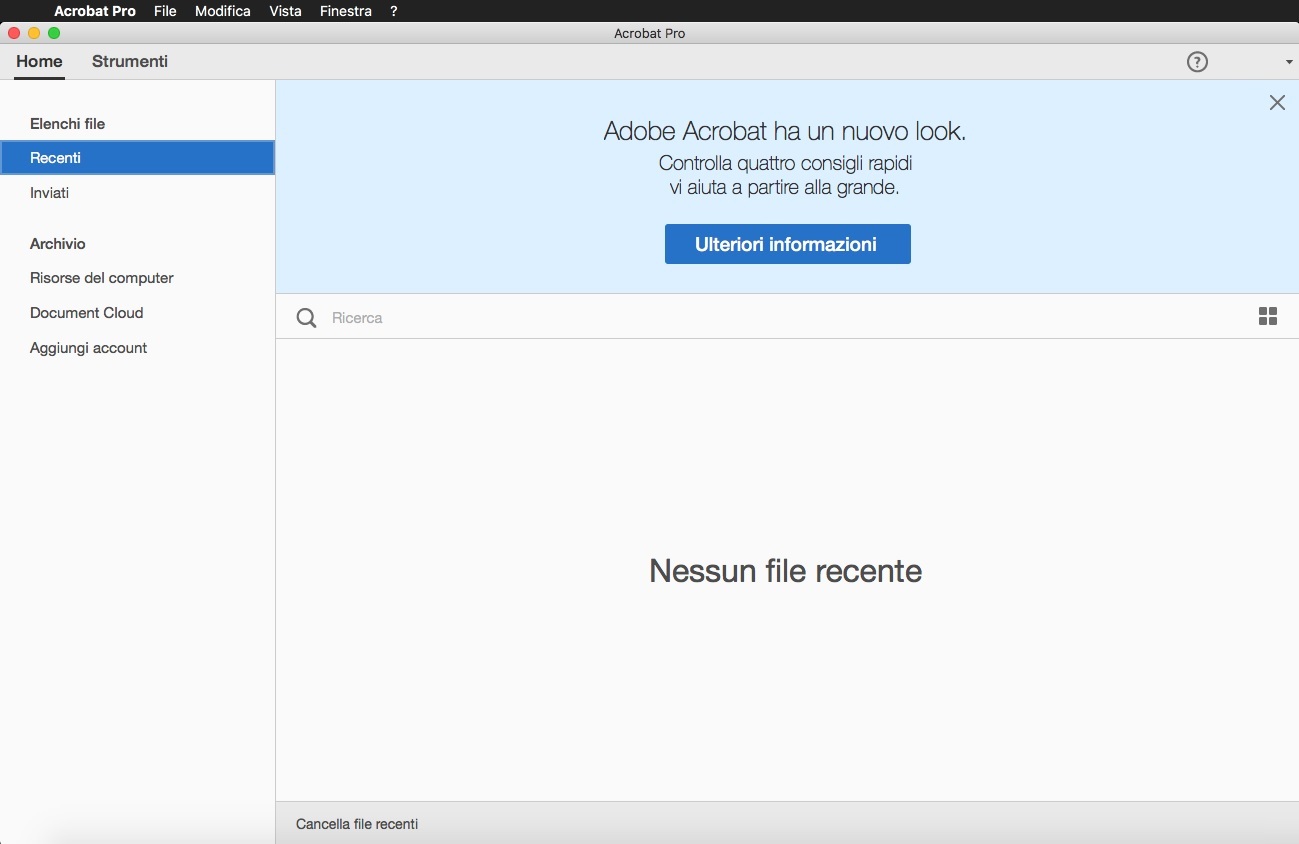Close the new look banner
The image size is (1299, 844).
click(x=1277, y=102)
